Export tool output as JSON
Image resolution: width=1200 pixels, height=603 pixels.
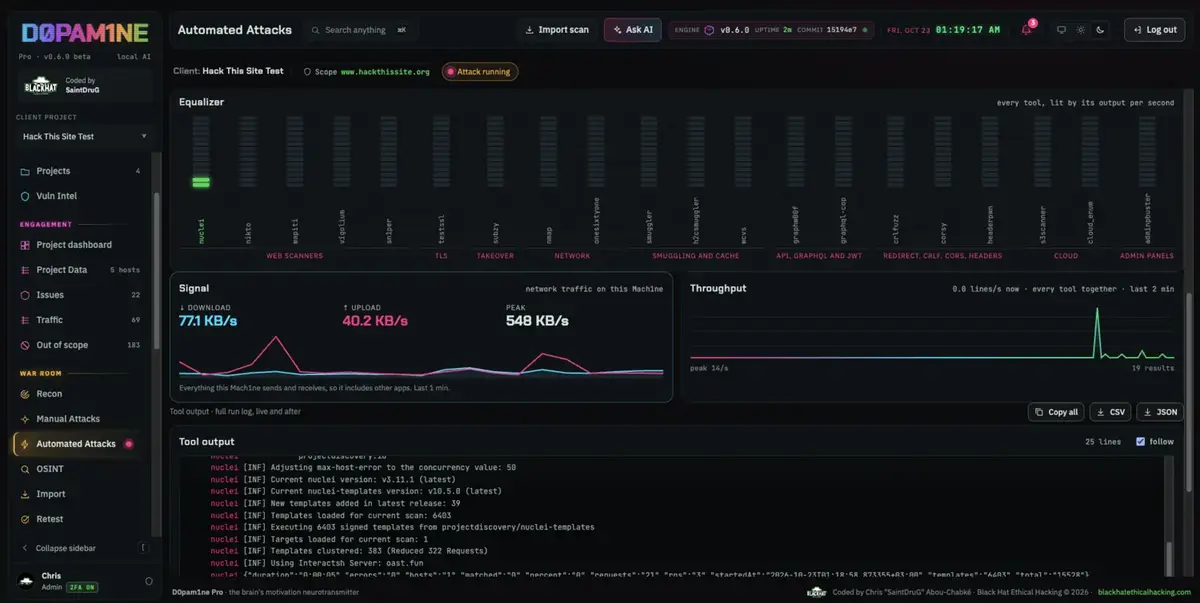(x=1160, y=412)
